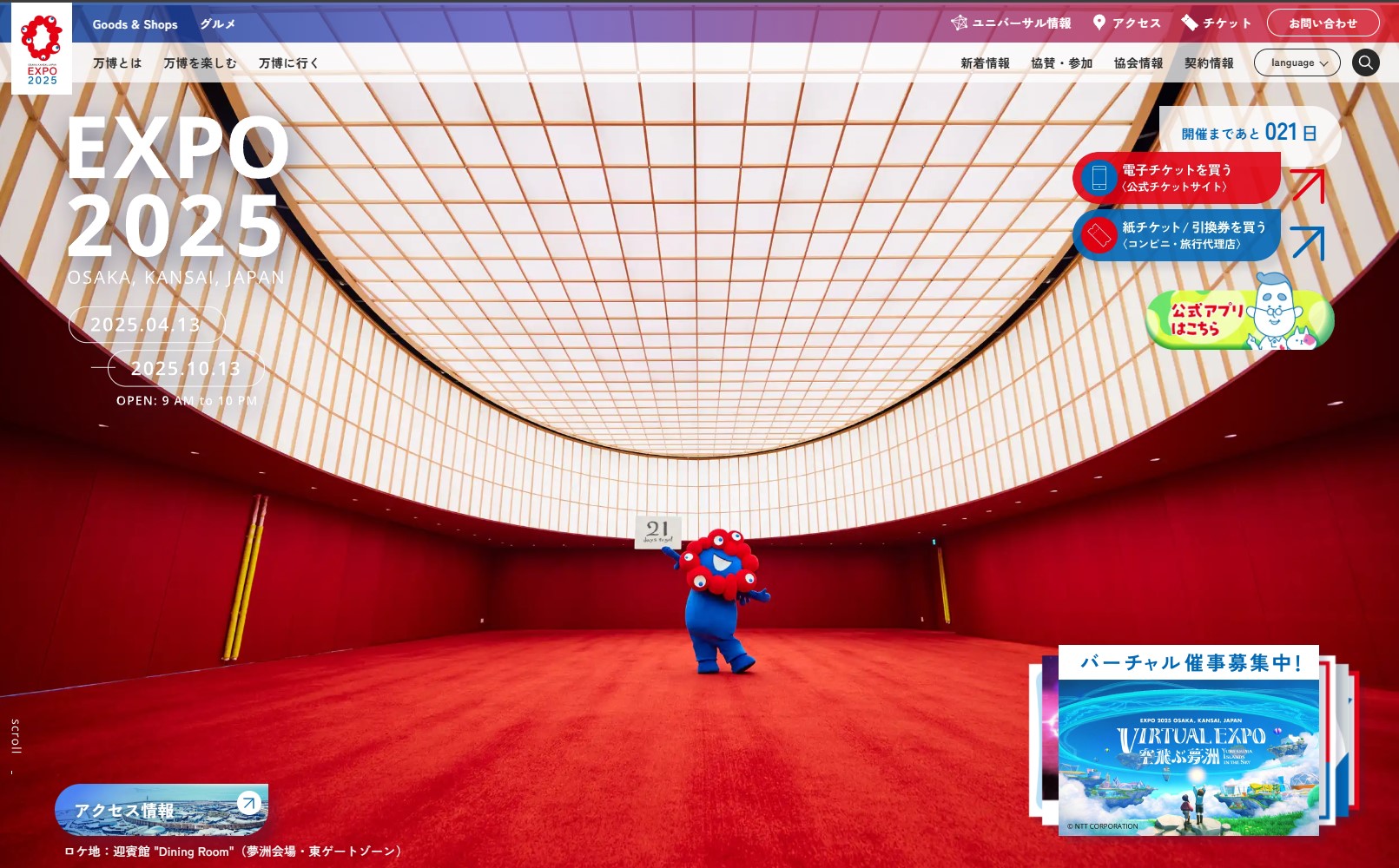This screenshot has width=1399, height=868.
Task: Click 電子チケットを買う button
Action: (x=1177, y=178)
